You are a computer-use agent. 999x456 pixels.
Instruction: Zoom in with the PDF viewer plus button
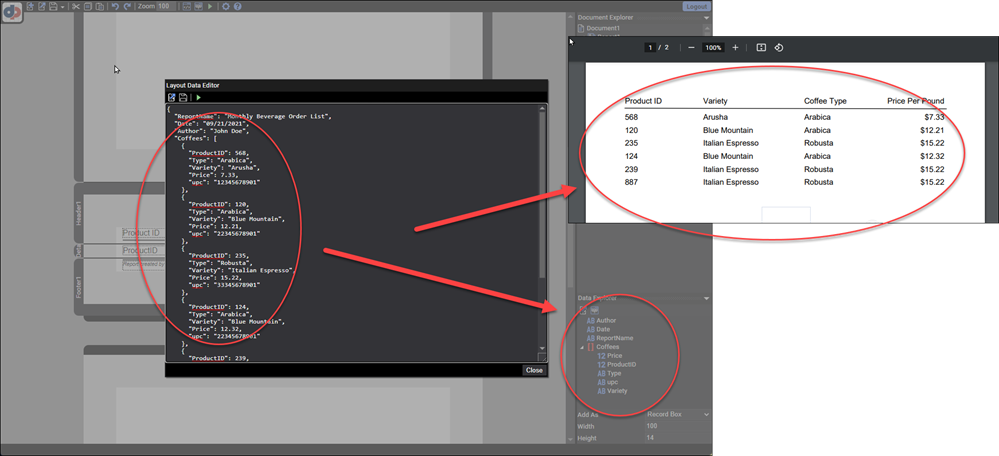click(x=735, y=48)
